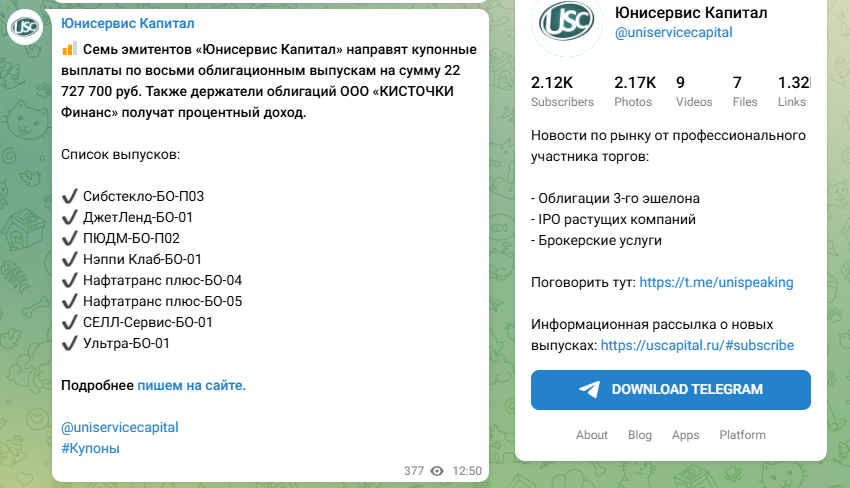Open the @uniservicecapital handle in channel card
The image size is (850, 488).
[673, 33]
